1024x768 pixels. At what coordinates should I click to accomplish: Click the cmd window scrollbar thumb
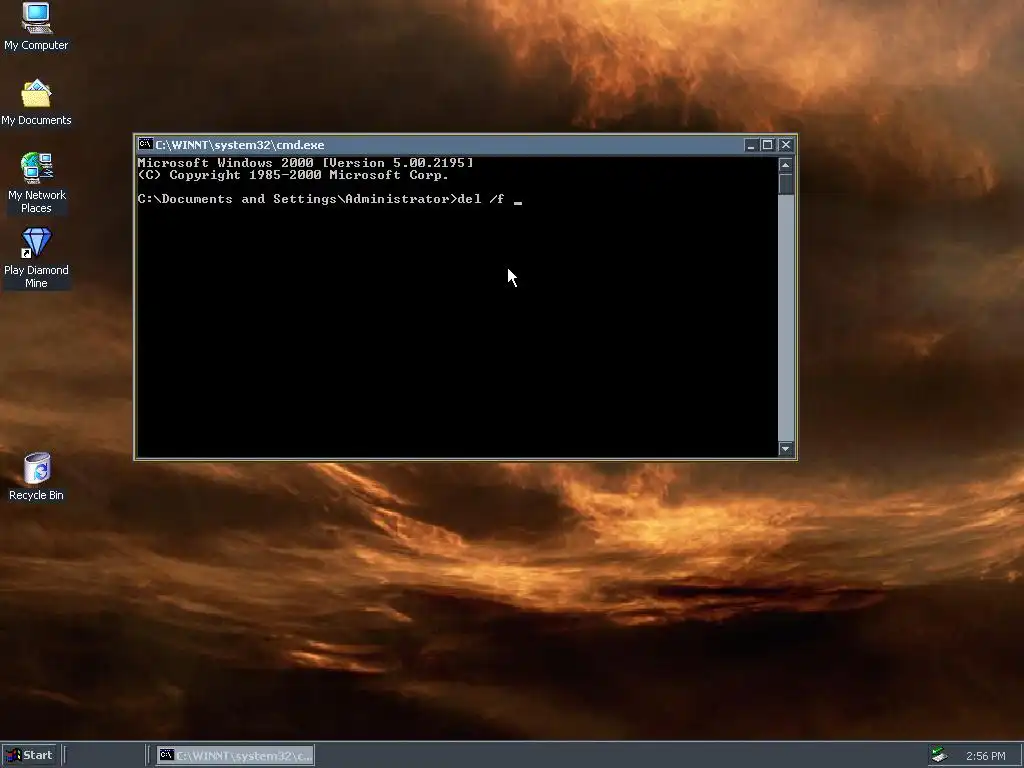[x=786, y=184]
